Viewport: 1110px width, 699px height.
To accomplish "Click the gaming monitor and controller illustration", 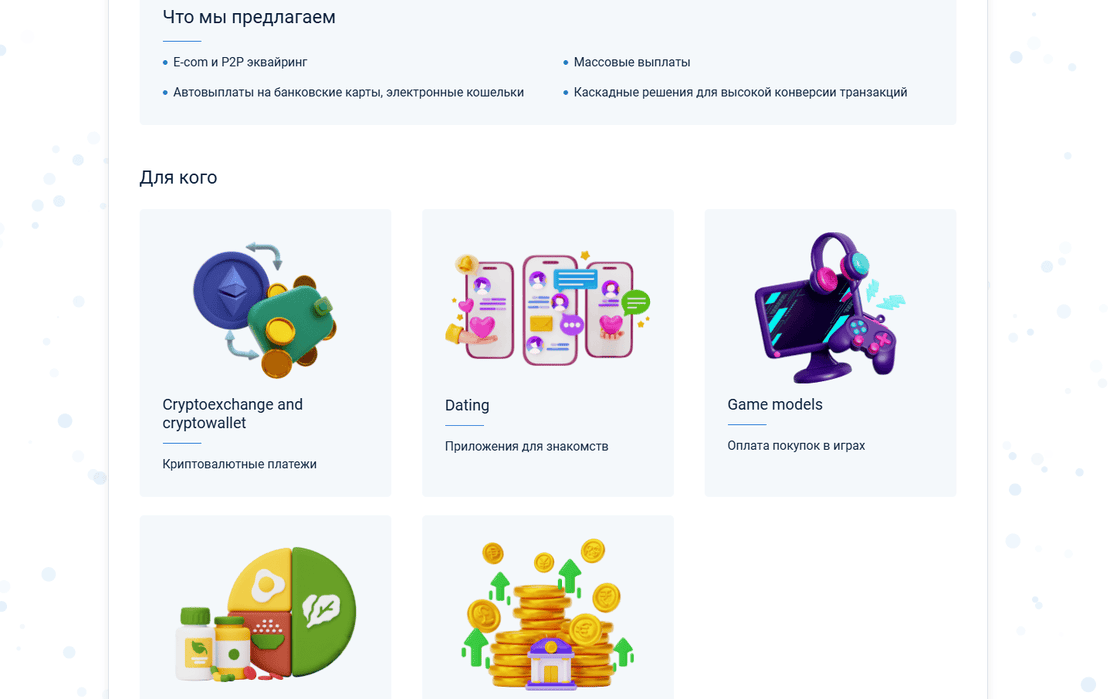I will tap(830, 307).
